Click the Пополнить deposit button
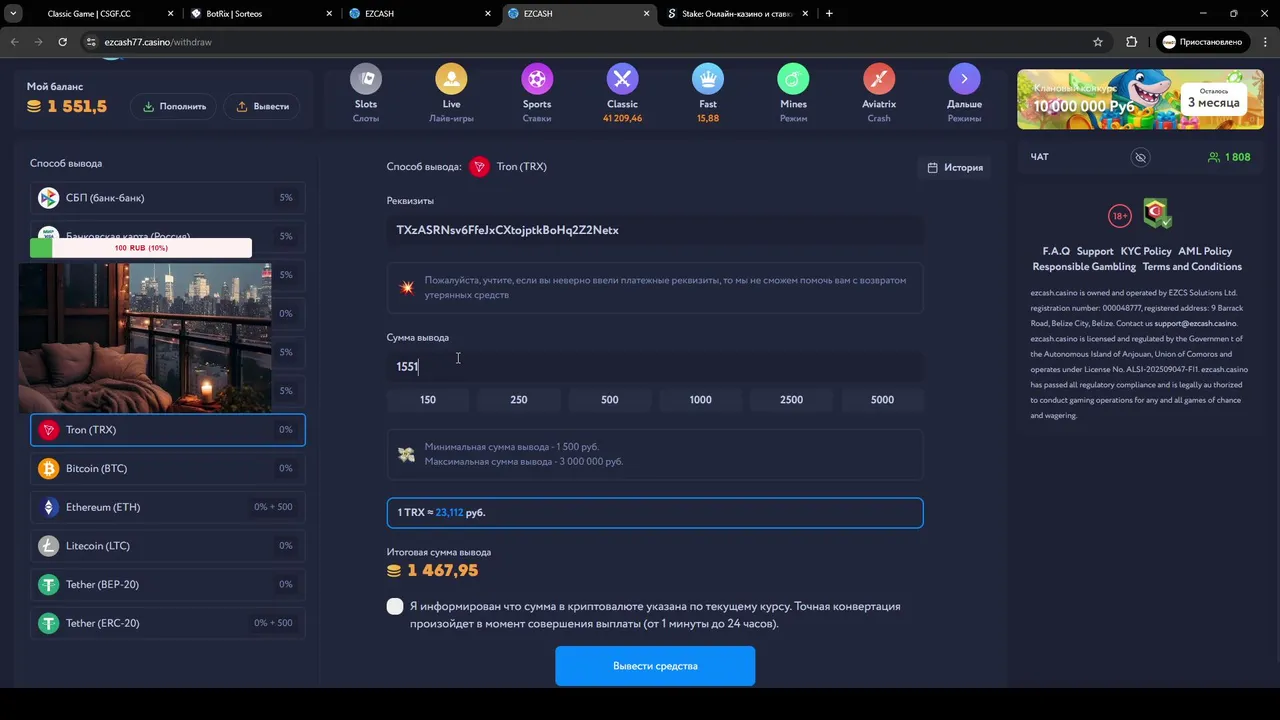This screenshot has width=1280, height=720. point(174,106)
